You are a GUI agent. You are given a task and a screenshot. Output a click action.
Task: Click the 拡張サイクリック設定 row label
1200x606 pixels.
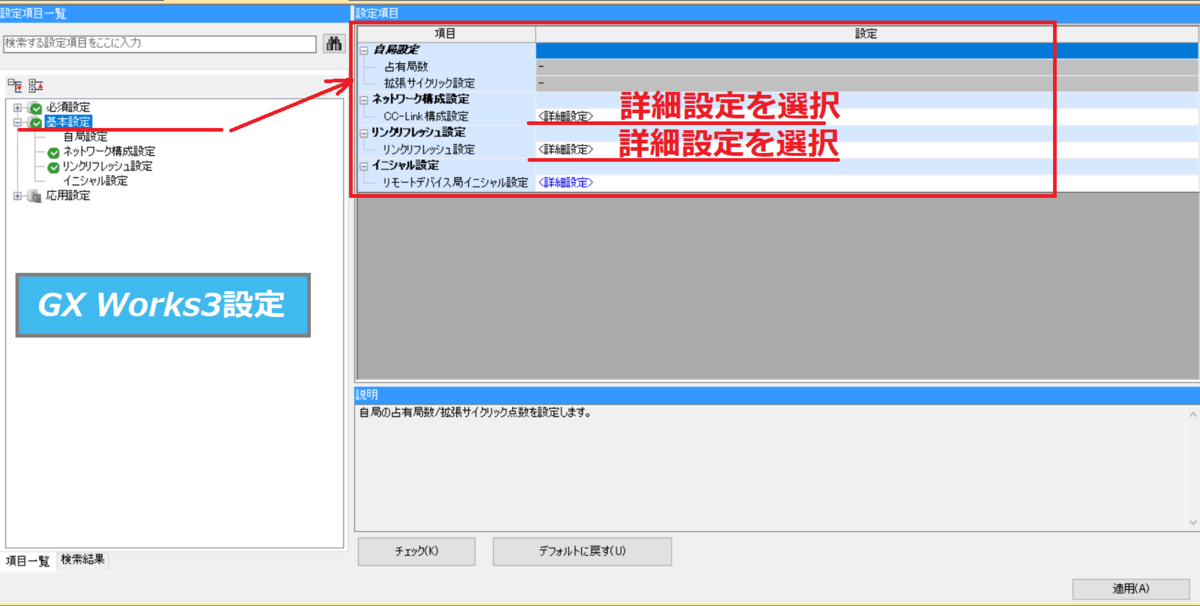(430, 83)
